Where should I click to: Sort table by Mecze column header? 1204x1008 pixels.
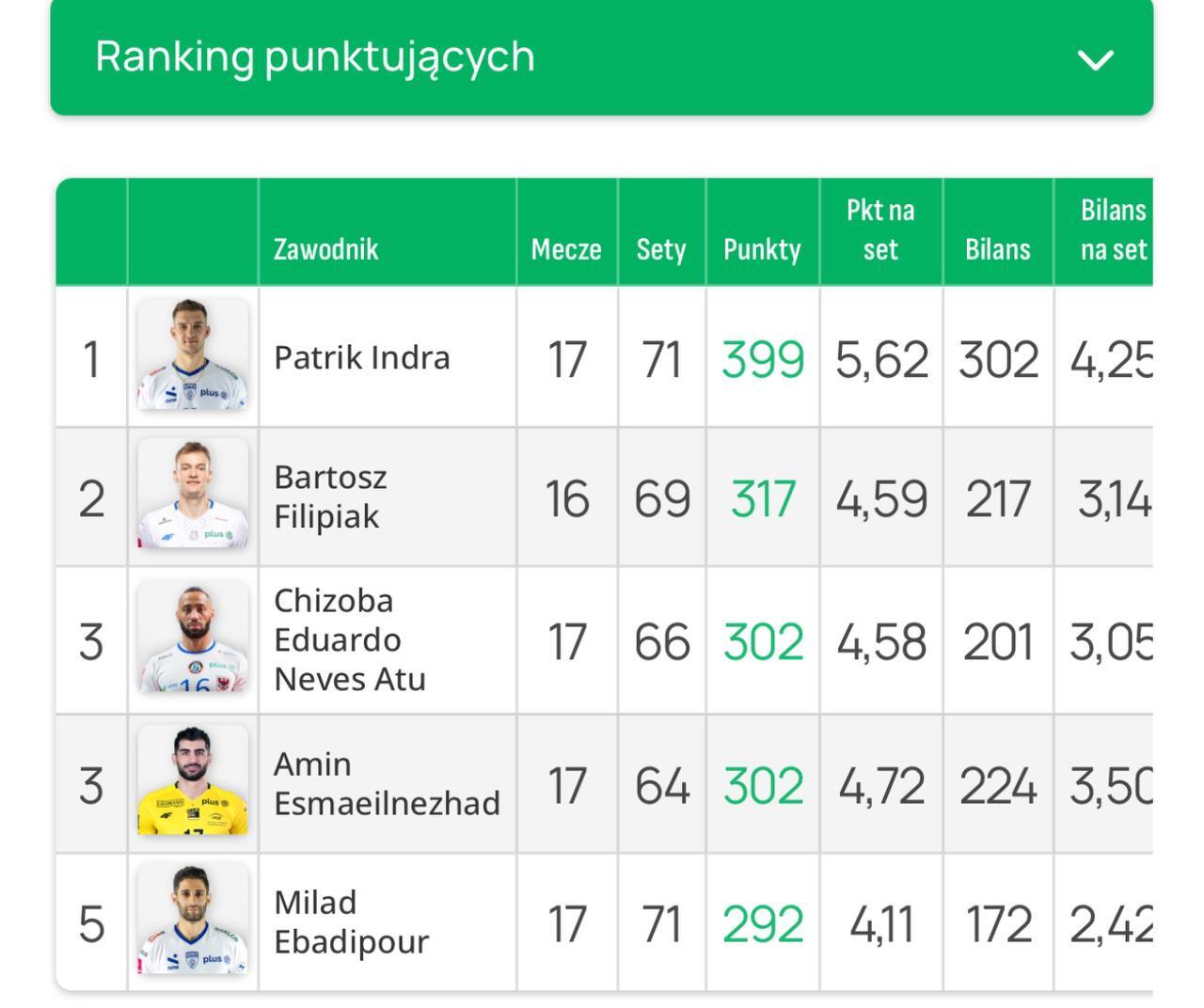566,249
